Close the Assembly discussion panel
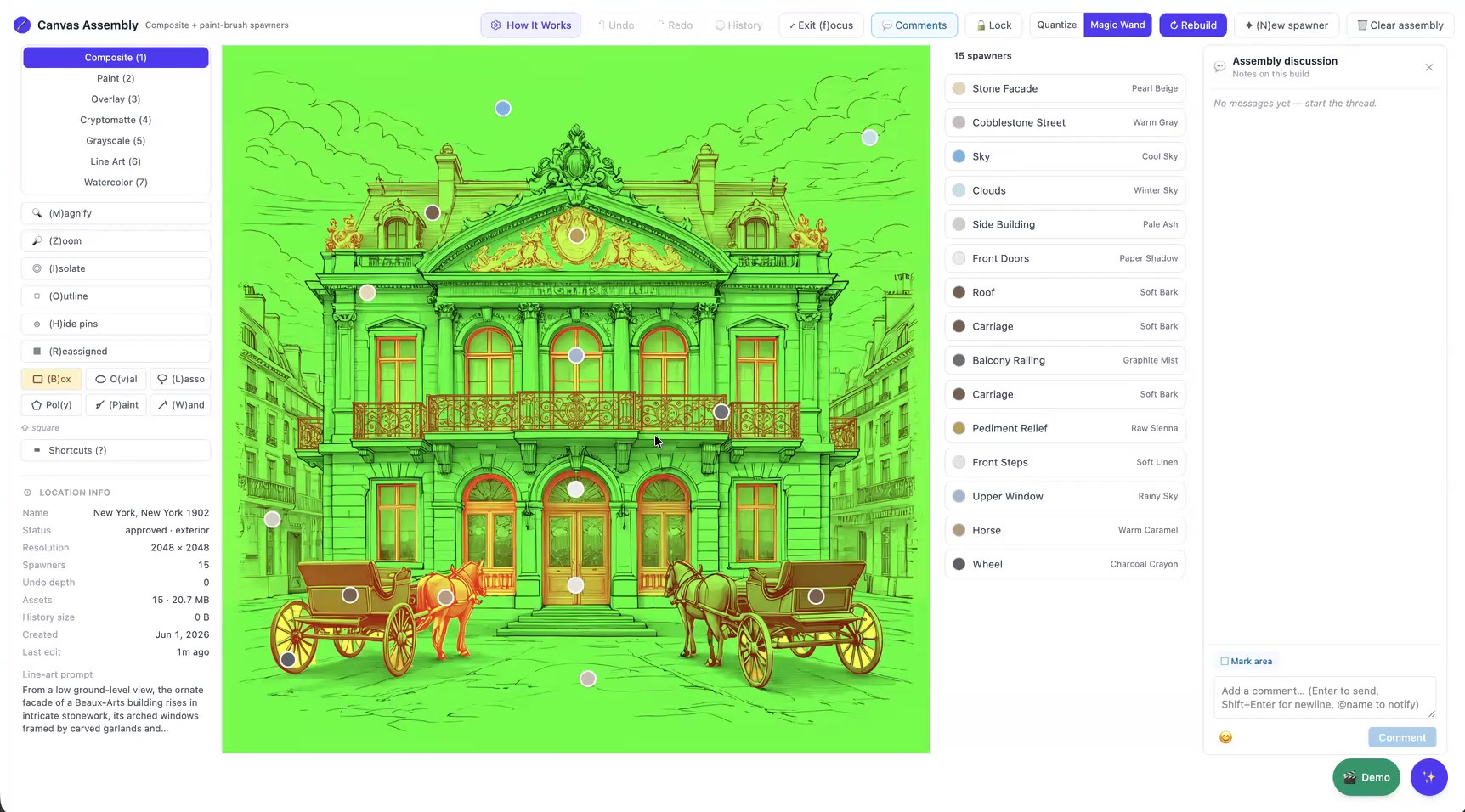The image size is (1465, 812). 1429,67
